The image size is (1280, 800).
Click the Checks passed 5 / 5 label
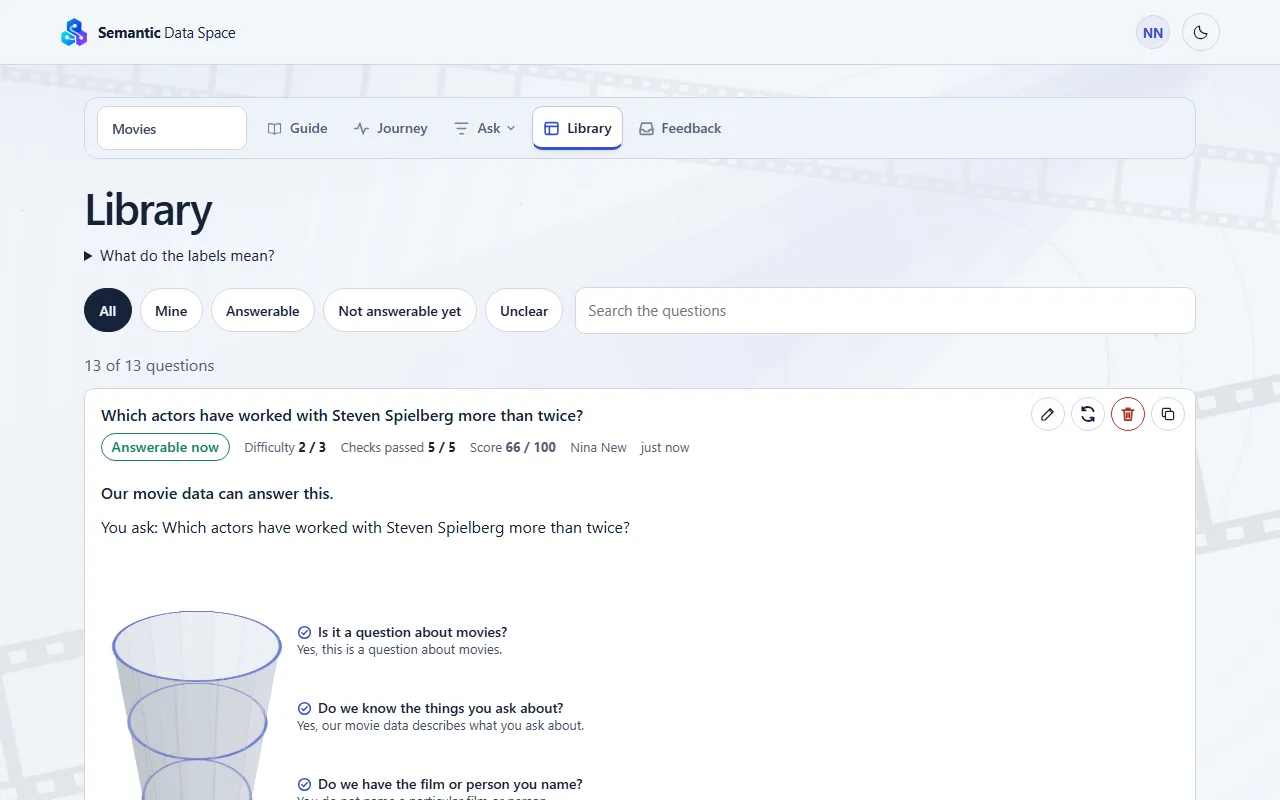tap(398, 447)
